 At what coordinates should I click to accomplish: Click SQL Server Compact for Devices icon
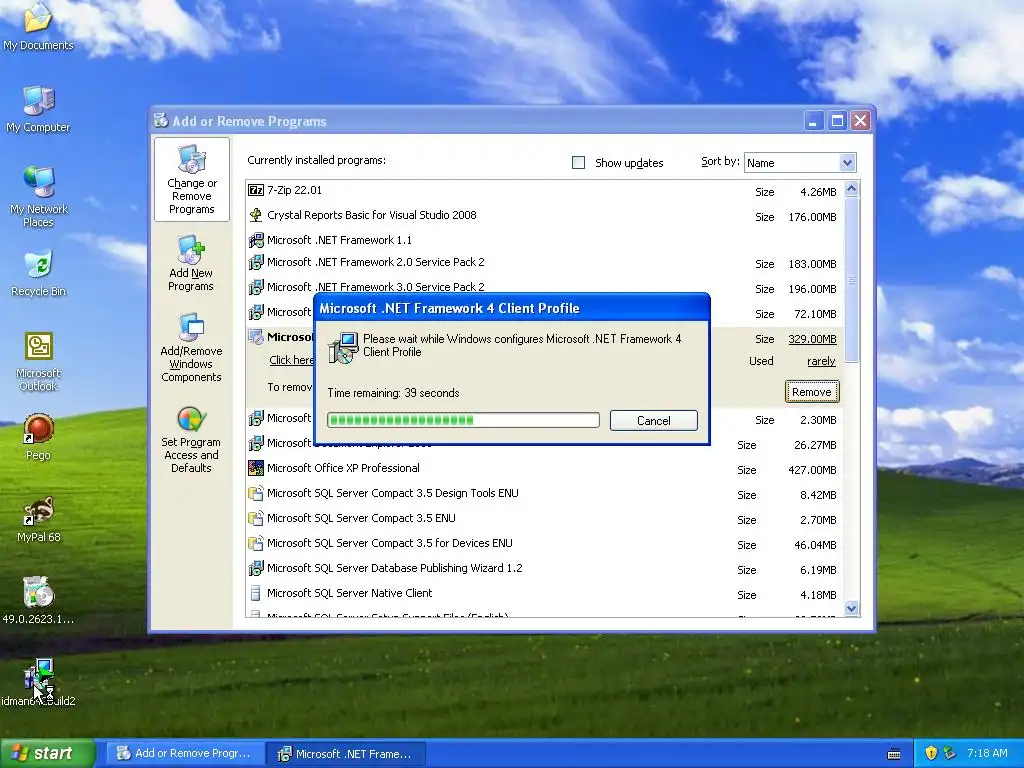[x=256, y=543]
